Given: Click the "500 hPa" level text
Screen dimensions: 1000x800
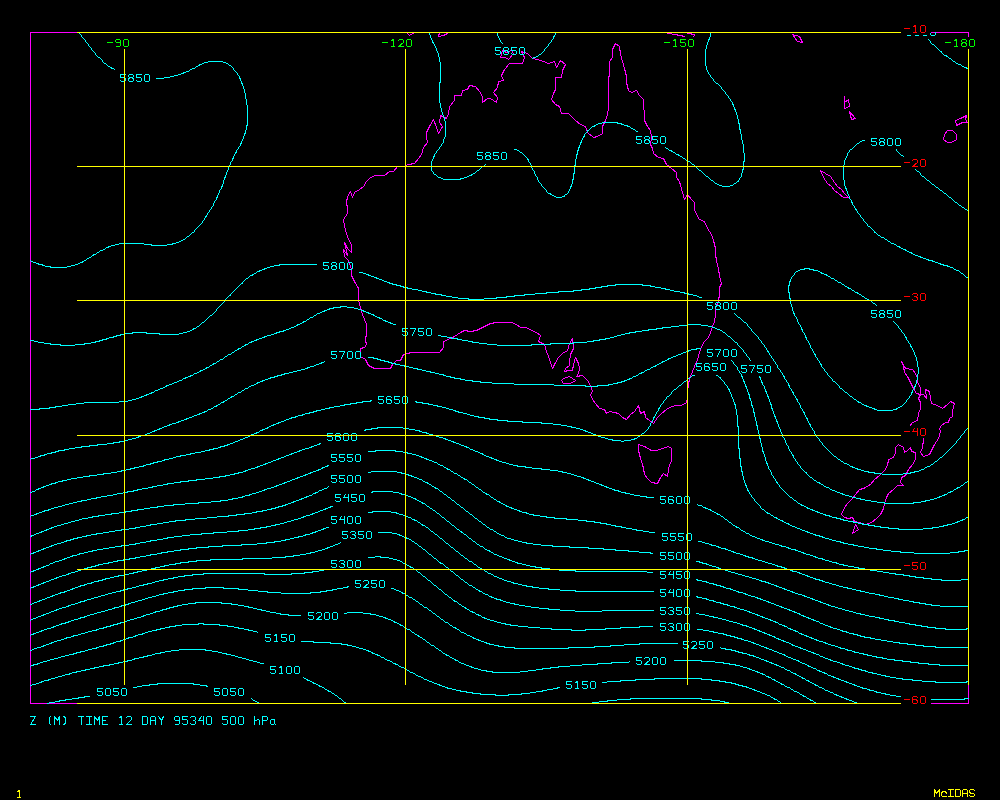Looking at the screenshot, I should point(249,720).
